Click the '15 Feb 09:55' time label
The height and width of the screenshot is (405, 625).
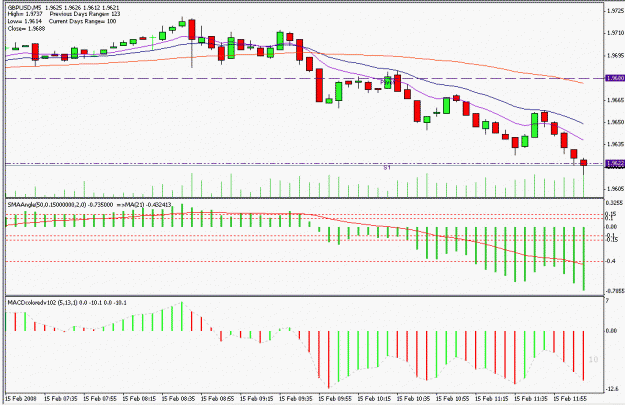(335, 398)
